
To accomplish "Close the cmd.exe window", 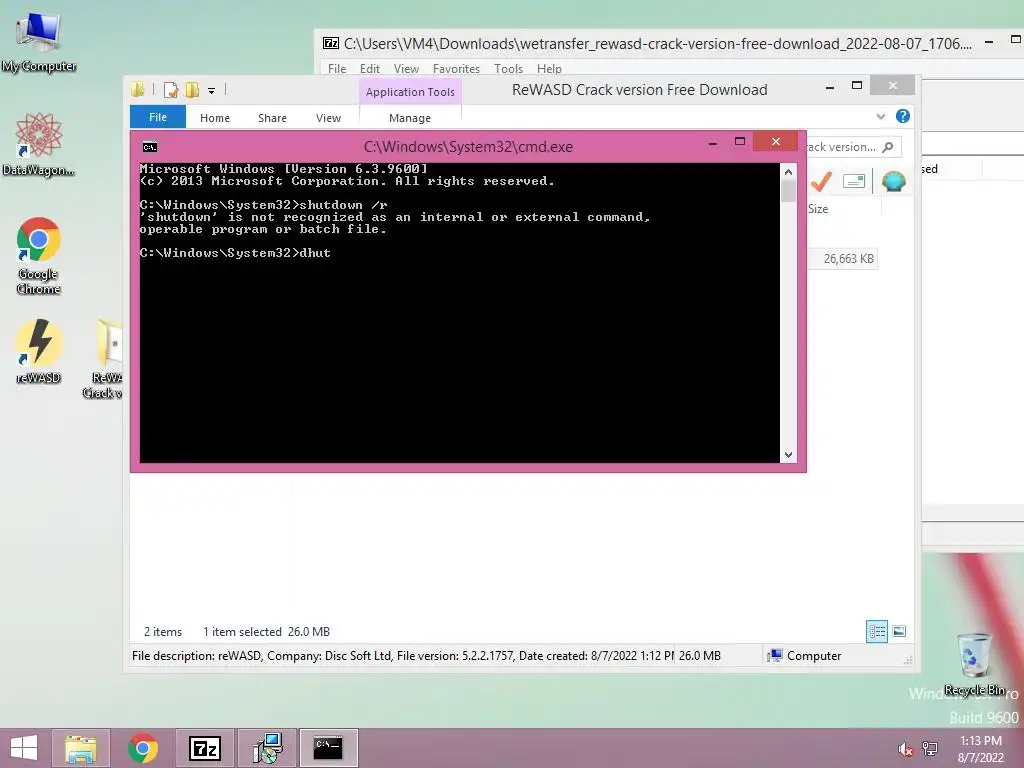I will 775,142.
